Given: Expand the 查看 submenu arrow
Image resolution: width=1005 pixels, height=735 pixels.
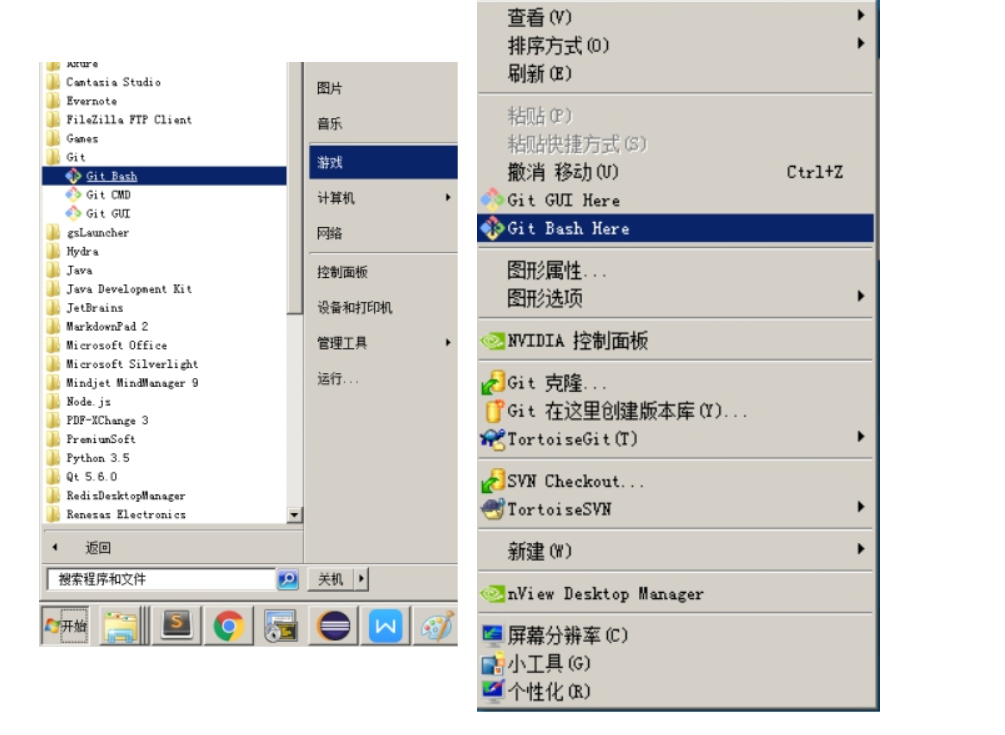Looking at the screenshot, I should [861, 15].
